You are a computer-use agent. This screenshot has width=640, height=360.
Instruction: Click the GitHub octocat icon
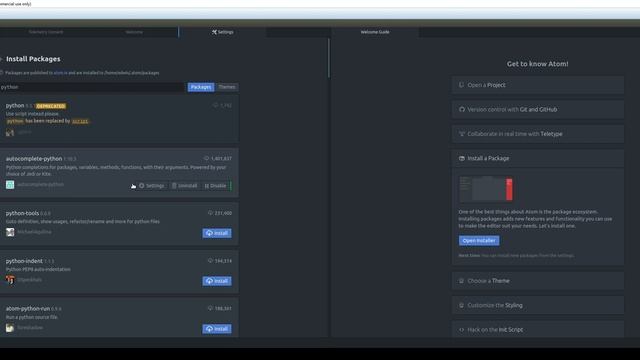click(x=462, y=109)
